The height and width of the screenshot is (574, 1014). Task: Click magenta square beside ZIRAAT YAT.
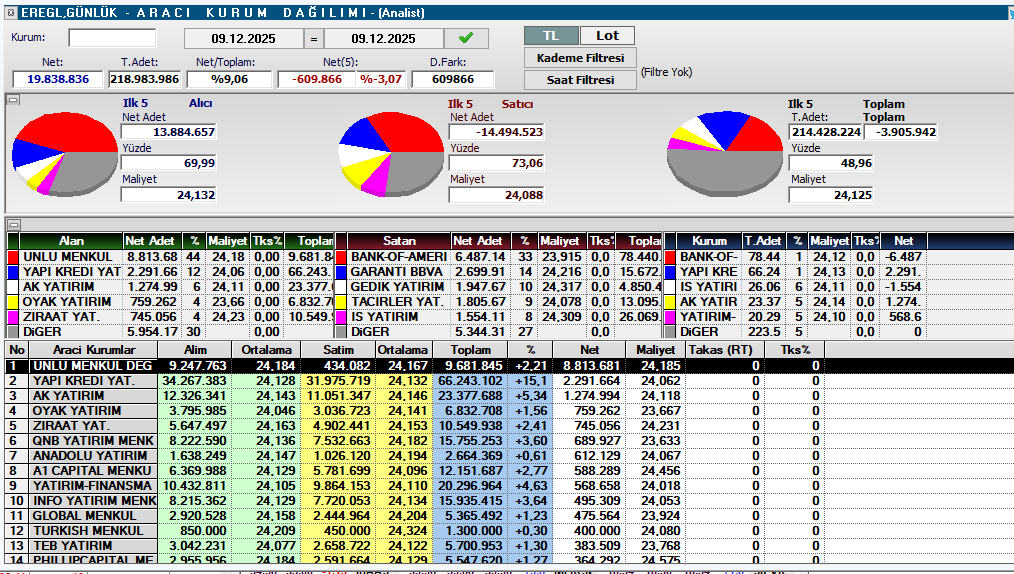tap(13, 317)
